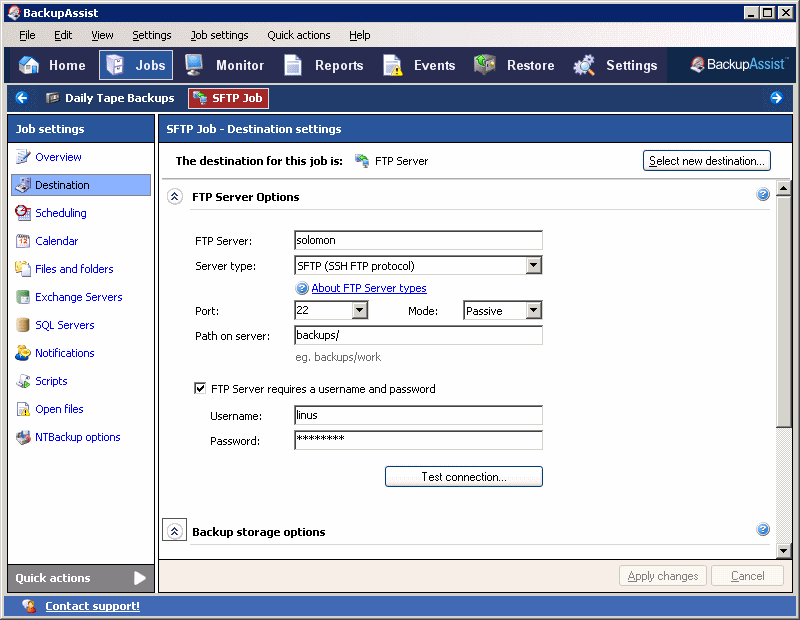Viewport: 800px width, 620px height.
Task: Click the Calendar icon in sidebar
Action: [23, 241]
